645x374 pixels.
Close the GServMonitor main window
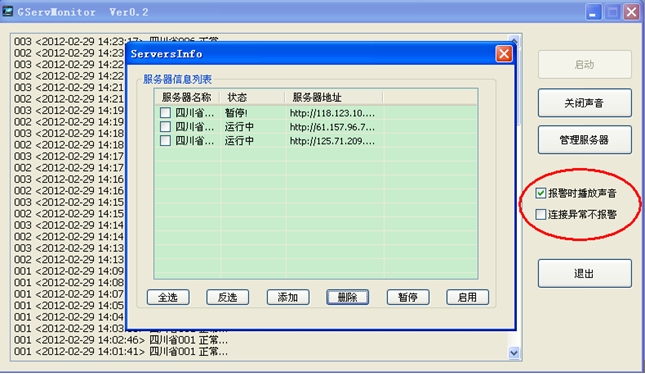click(x=631, y=12)
